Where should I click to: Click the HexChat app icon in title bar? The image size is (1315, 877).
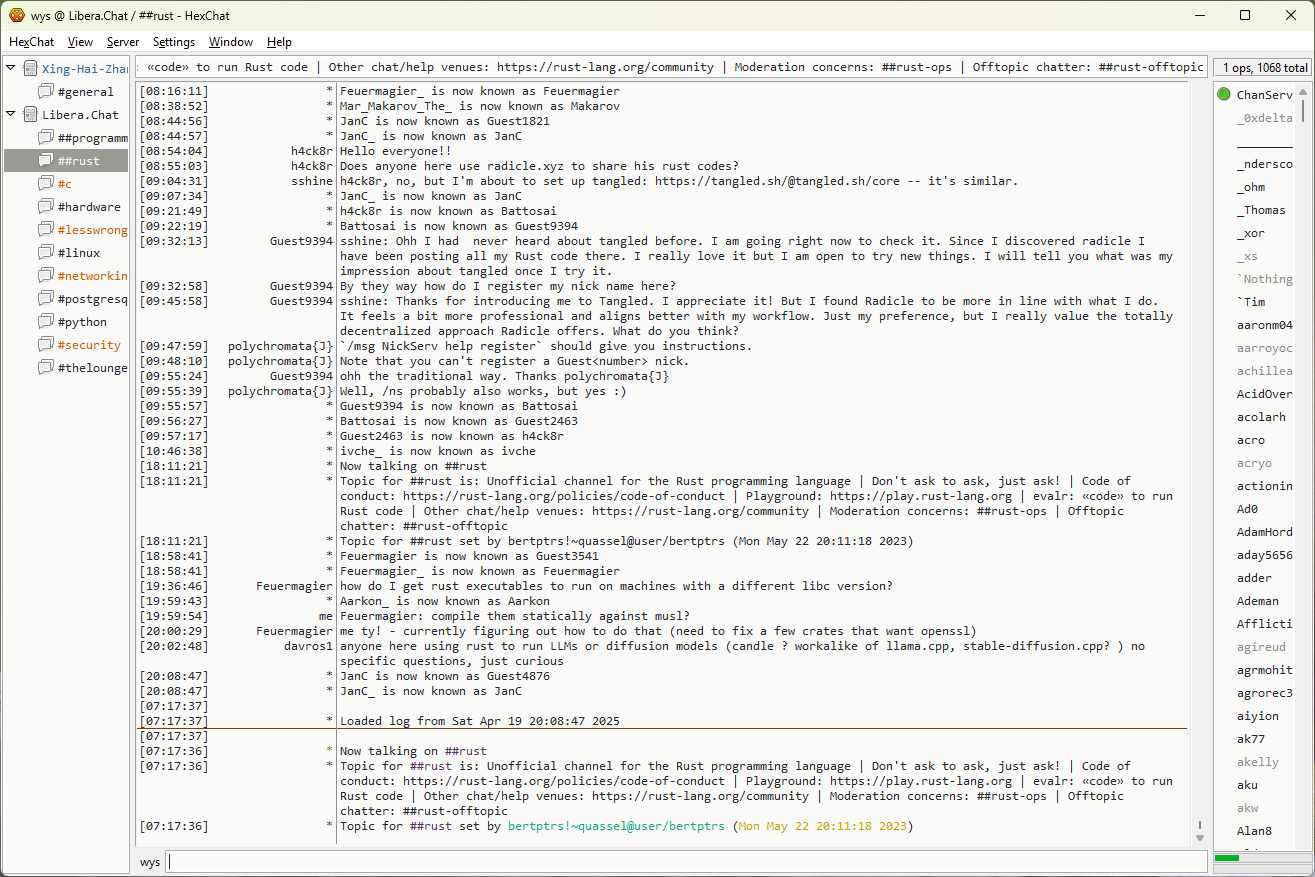16,15
